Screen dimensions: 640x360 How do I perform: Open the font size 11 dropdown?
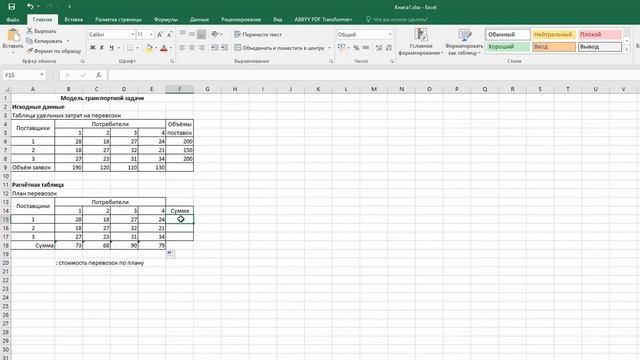click(151, 35)
